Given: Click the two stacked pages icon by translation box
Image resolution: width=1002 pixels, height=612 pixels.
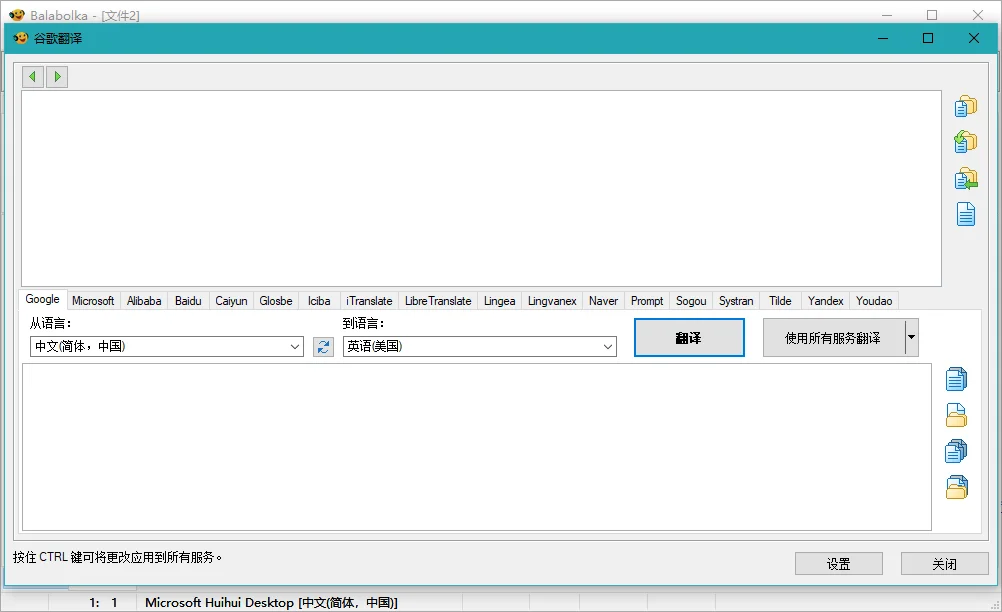Looking at the screenshot, I should (956, 379).
